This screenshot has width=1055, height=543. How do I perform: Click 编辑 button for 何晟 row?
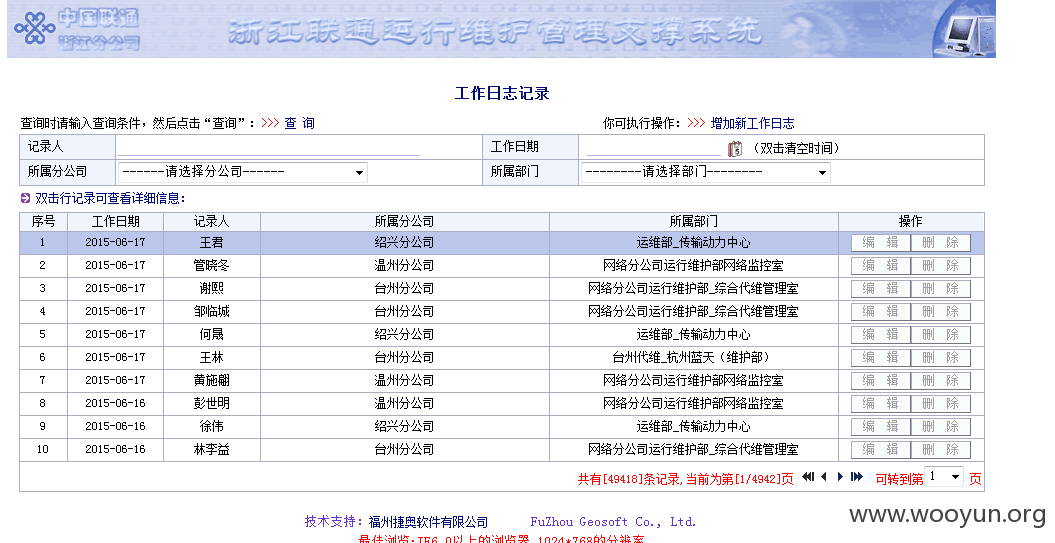tap(881, 334)
